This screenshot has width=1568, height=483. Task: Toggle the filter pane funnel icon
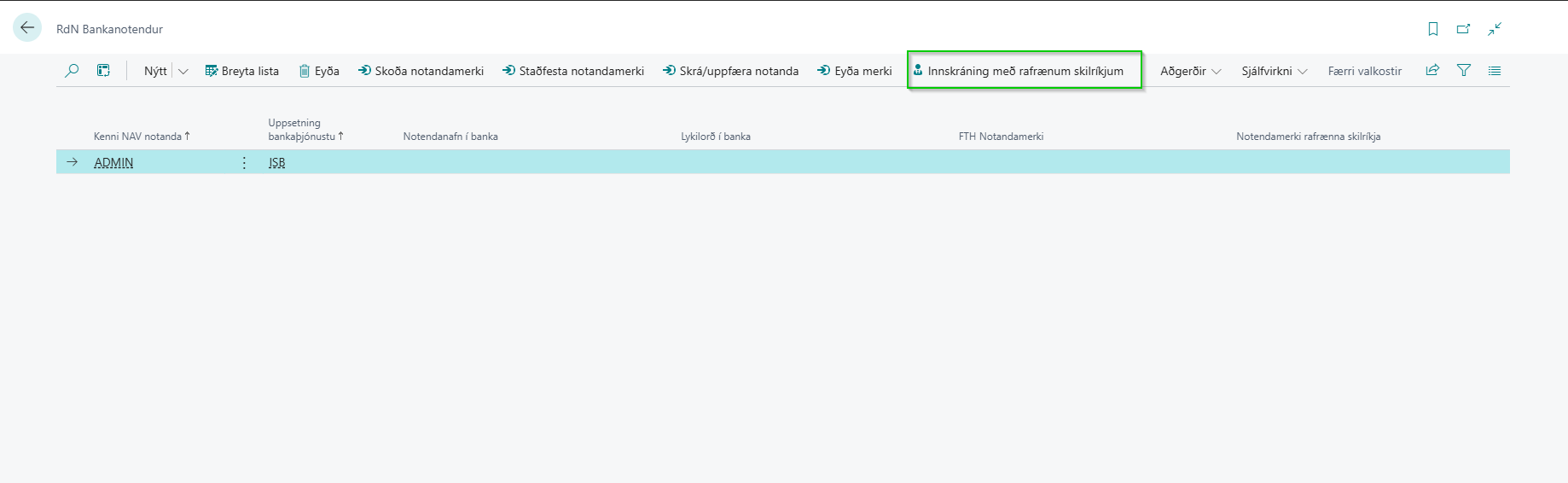click(x=1464, y=71)
